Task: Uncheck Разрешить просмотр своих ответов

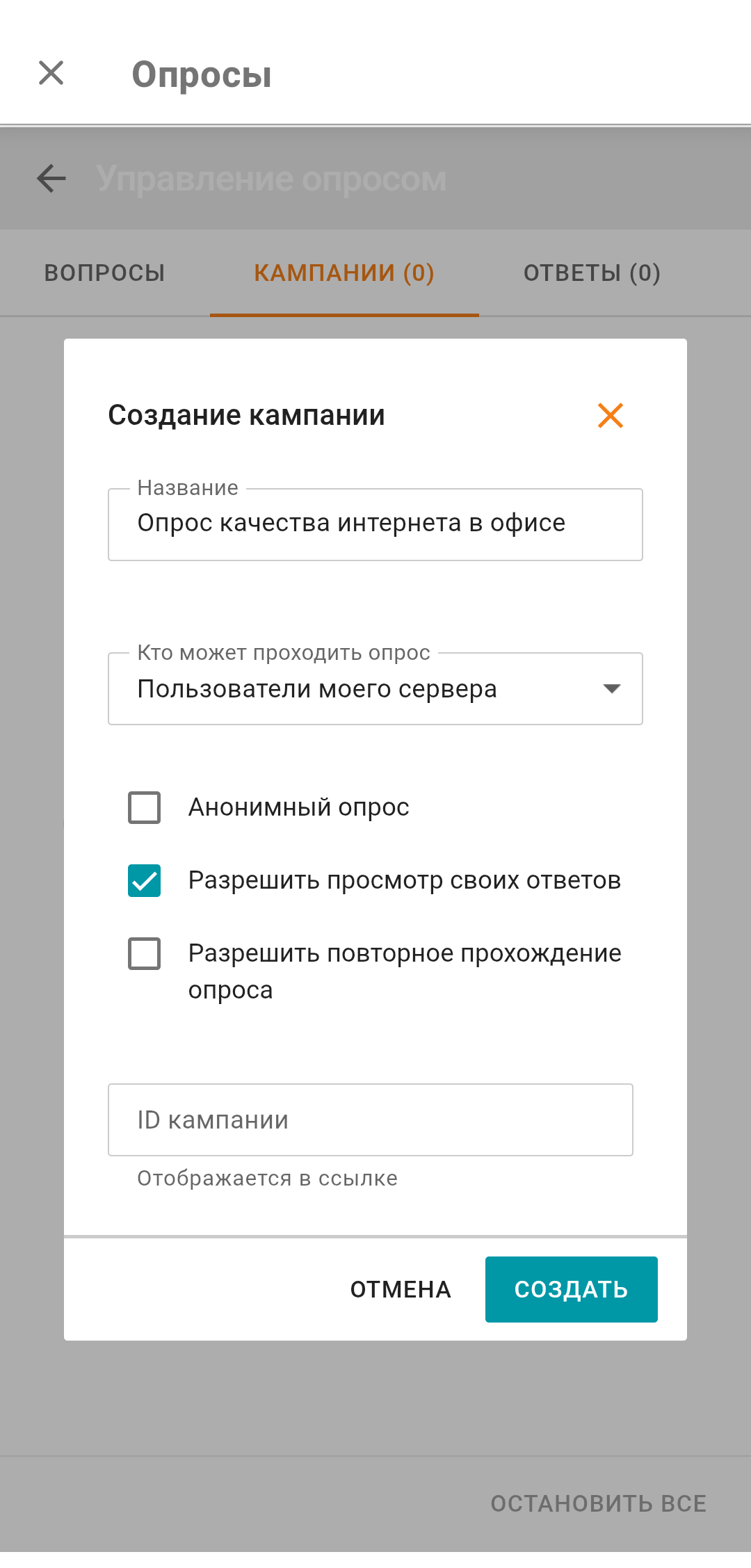Action: point(145,880)
